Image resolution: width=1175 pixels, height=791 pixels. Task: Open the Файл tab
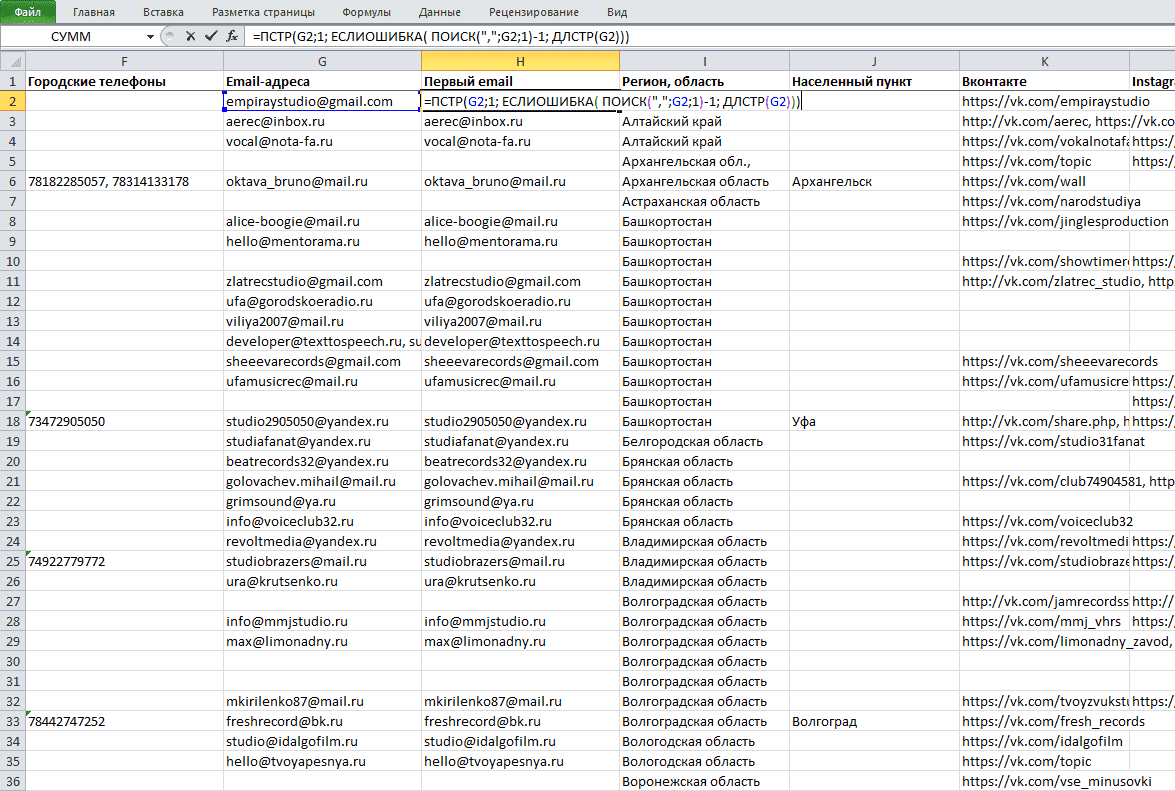[x=28, y=12]
